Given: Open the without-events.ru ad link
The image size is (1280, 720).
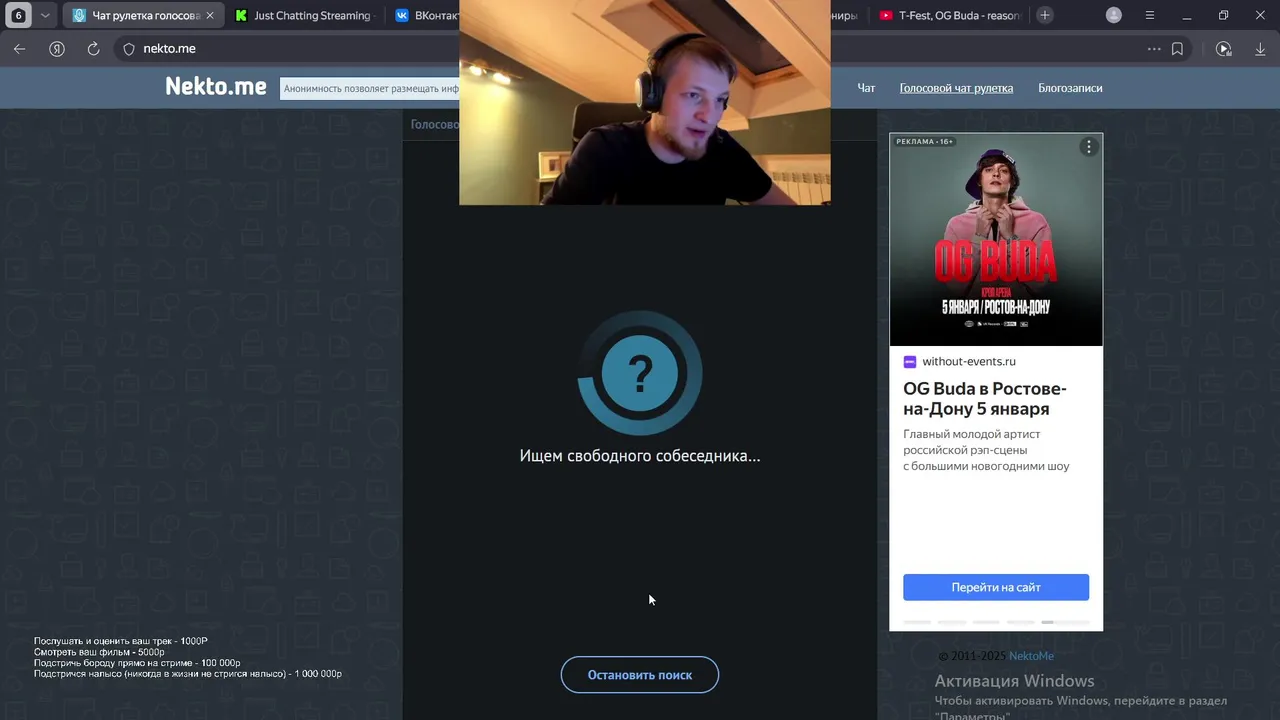Looking at the screenshot, I should tap(969, 362).
